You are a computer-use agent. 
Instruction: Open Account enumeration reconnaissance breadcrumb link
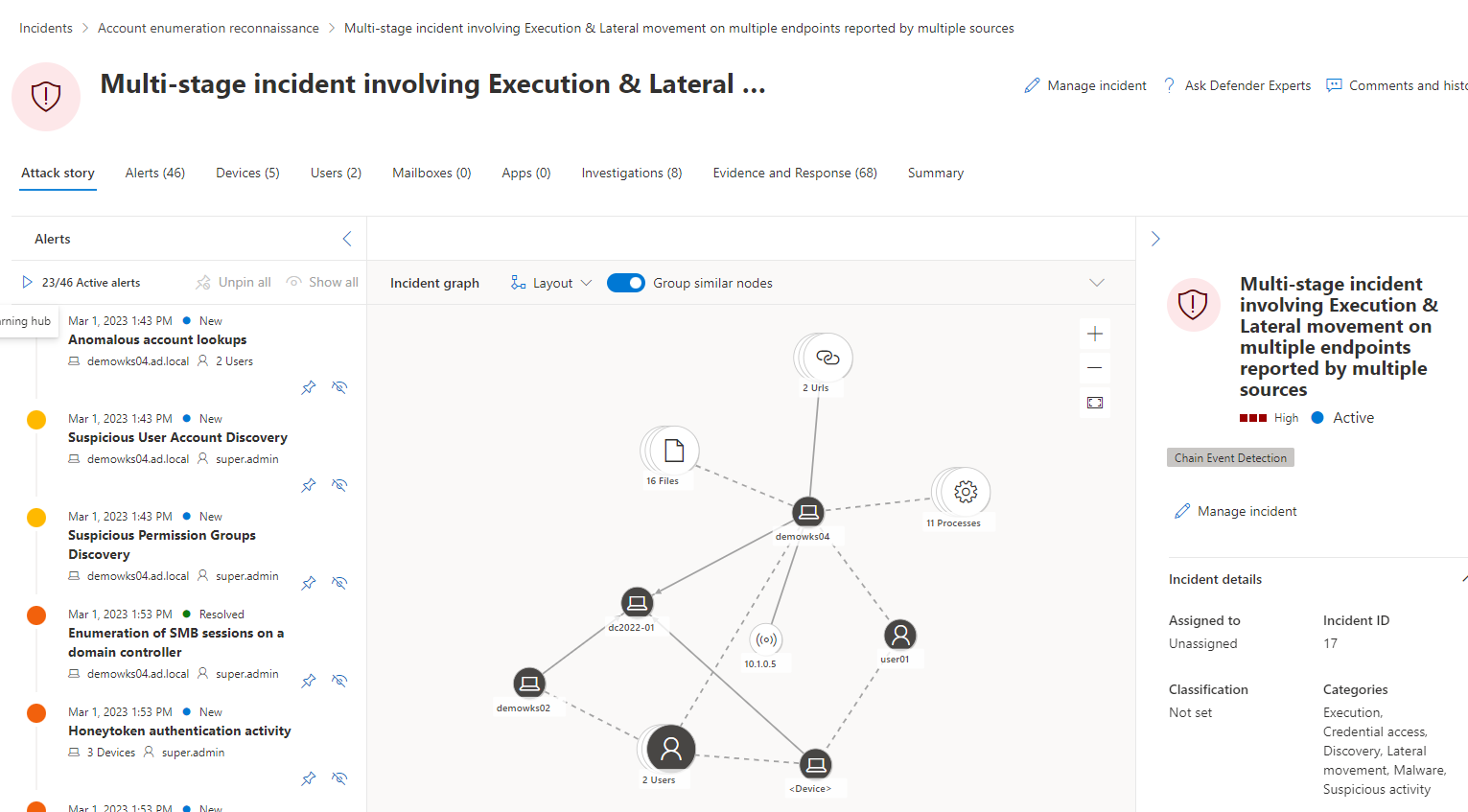208,28
